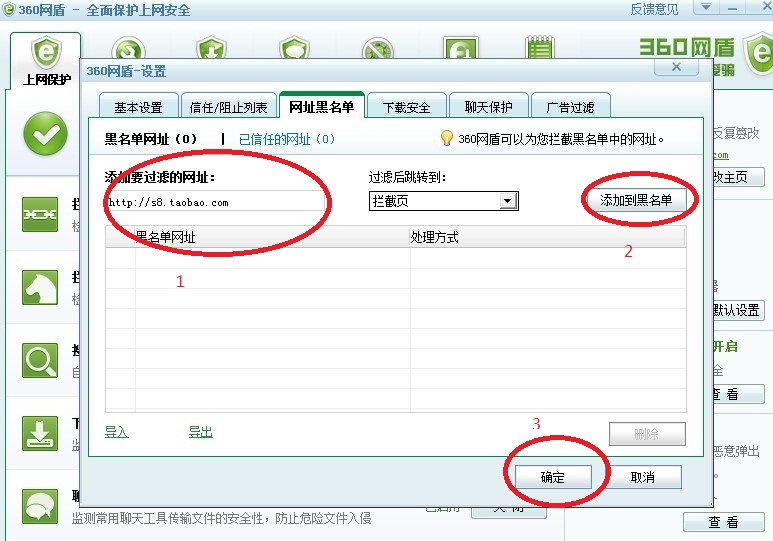Expand the 拦截页 redirect dropdown
The image size is (773, 541).
tap(507, 201)
